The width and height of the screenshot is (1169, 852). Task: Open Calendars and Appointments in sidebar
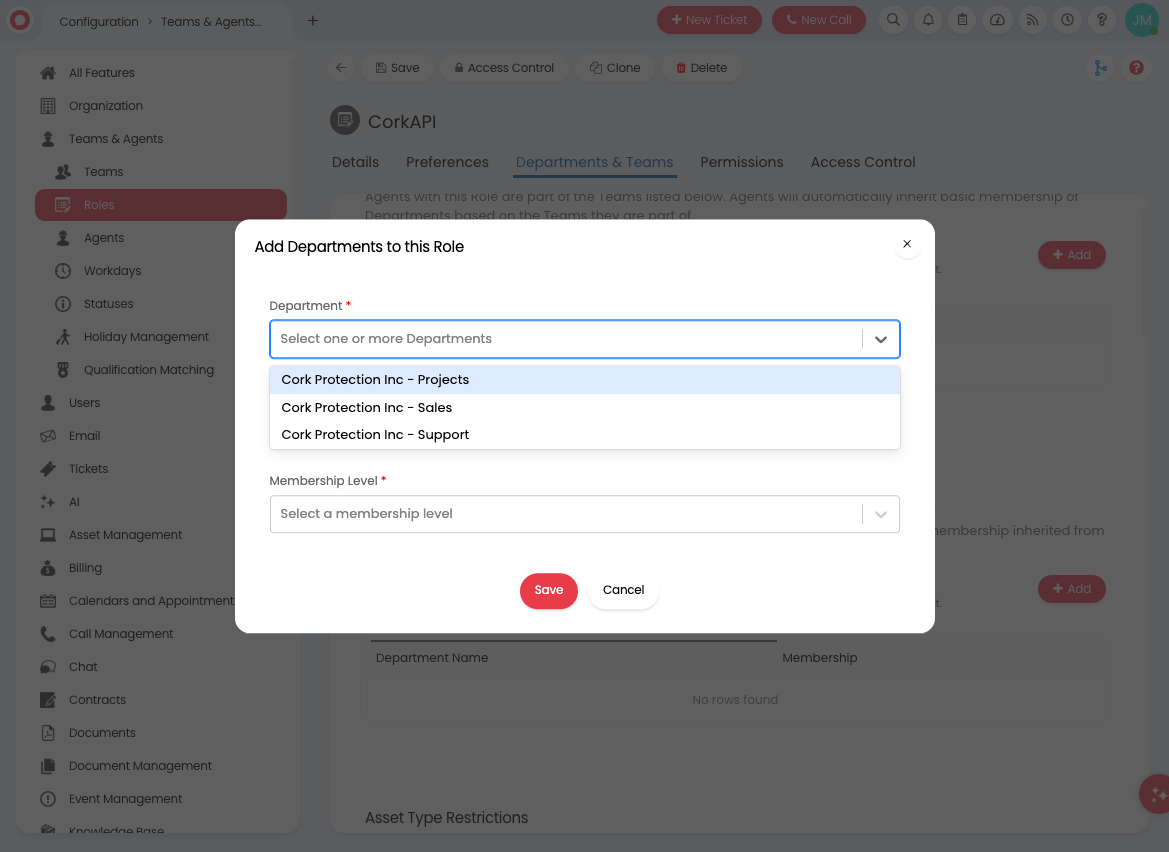coord(151,601)
